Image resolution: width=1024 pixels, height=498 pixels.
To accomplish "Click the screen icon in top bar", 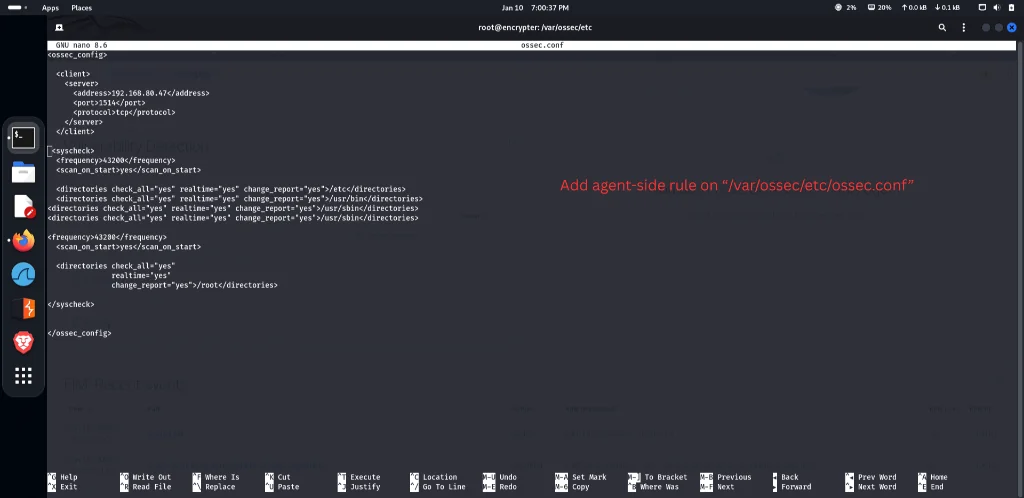I will [x=982, y=8].
